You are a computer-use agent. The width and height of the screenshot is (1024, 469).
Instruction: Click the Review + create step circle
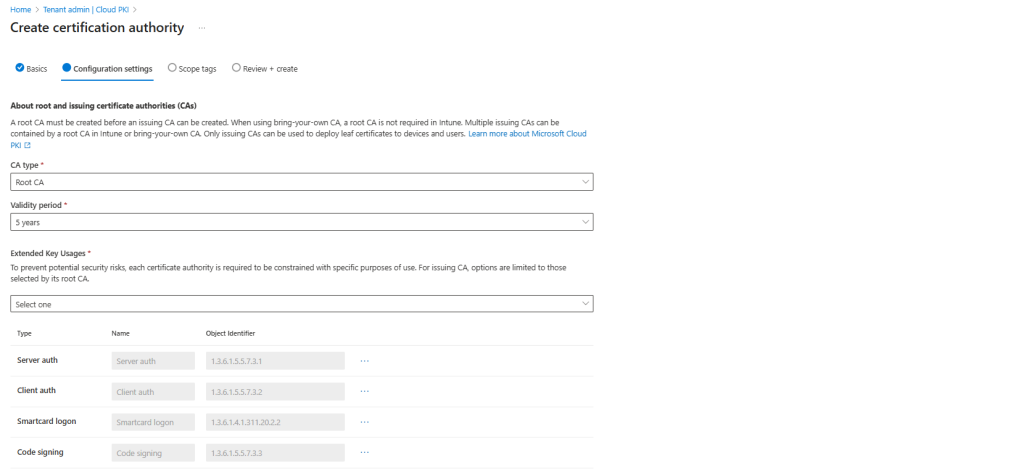point(236,68)
